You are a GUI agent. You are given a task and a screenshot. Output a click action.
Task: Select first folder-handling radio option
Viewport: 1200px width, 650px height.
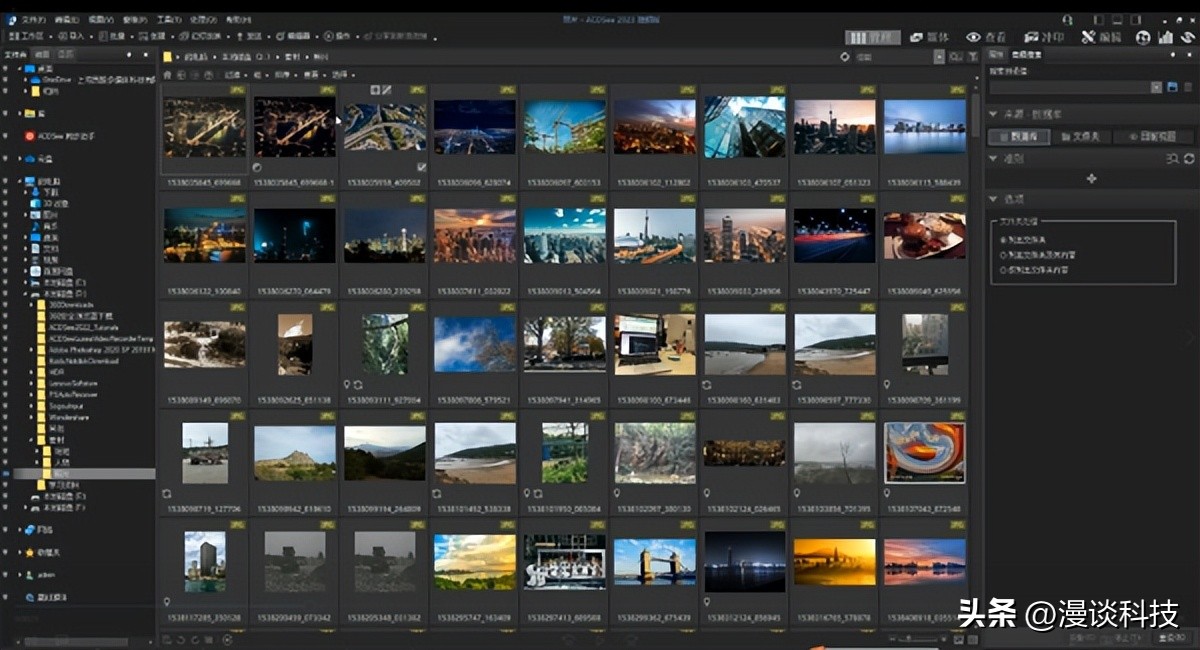pos(1004,240)
